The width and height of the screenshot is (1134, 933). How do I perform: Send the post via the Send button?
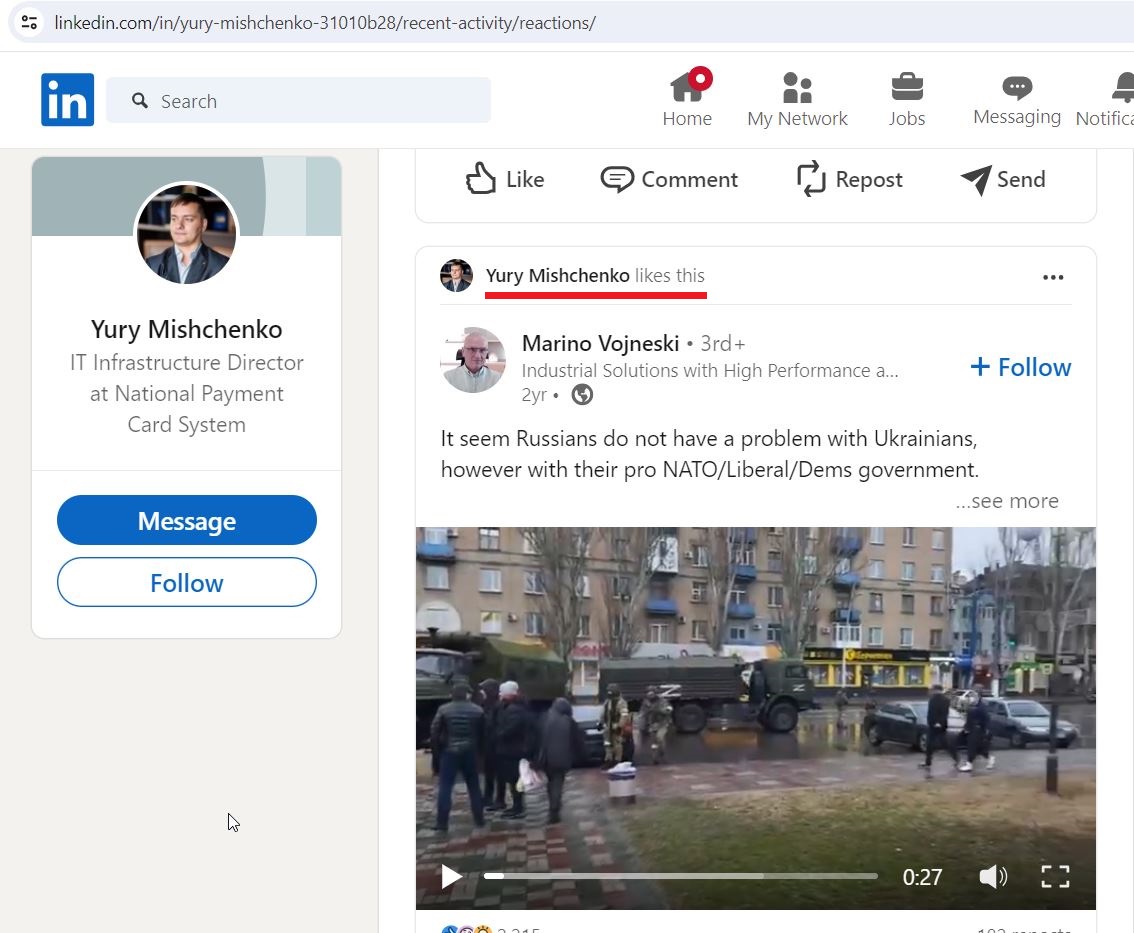pyautogui.click(x=1002, y=179)
